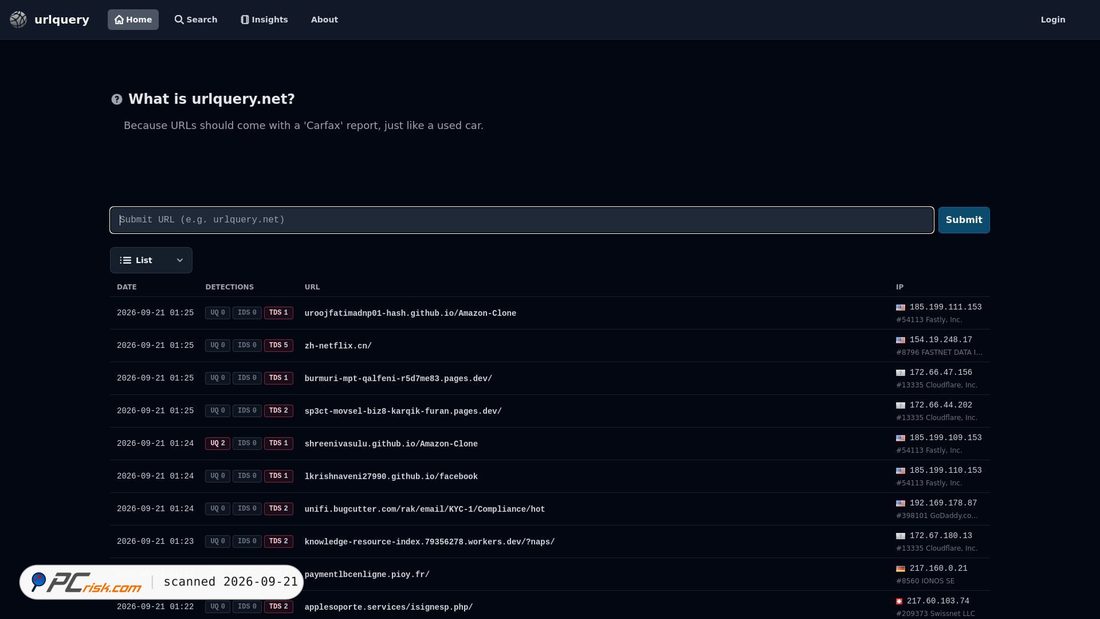This screenshot has width=1100, height=619.
Task: Open paymentlbcenligne.pioy.fr report
Action: (x=367, y=574)
